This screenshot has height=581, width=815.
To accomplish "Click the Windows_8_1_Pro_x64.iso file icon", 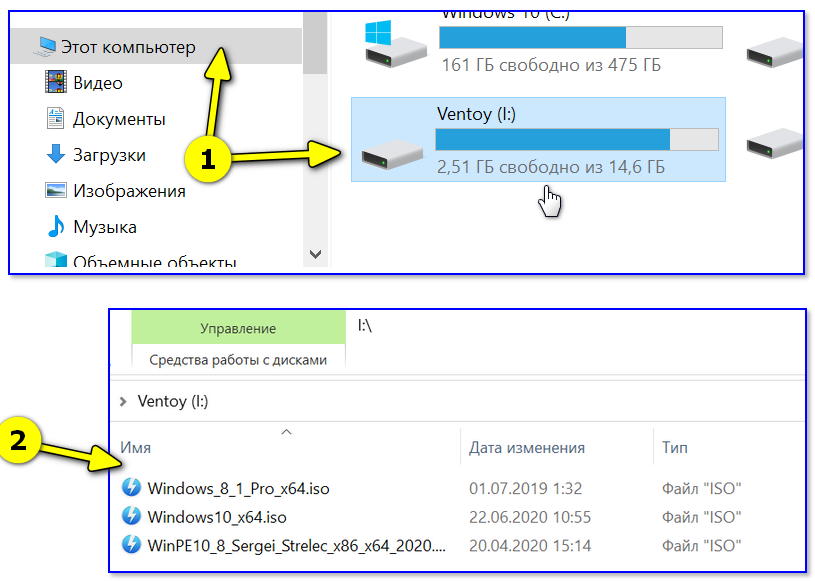I will coord(131,488).
